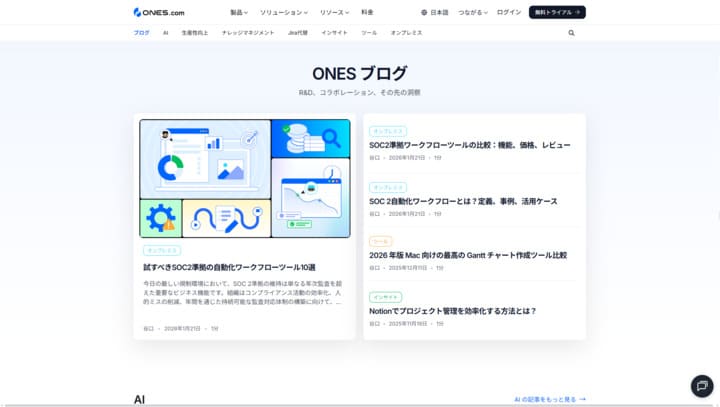This screenshot has height=407, width=720.
Task: Expand the リソース dropdown menu
Action: 334,12
